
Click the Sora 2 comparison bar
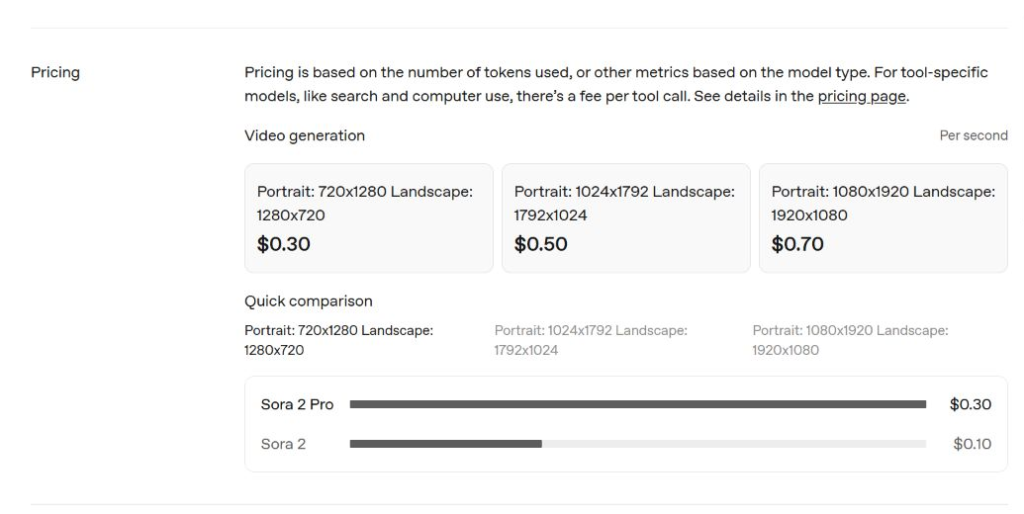(638, 444)
